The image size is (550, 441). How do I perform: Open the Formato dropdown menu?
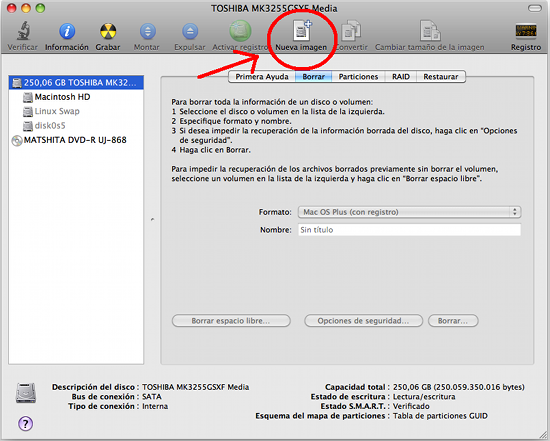pyautogui.click(x=409, y=212)
